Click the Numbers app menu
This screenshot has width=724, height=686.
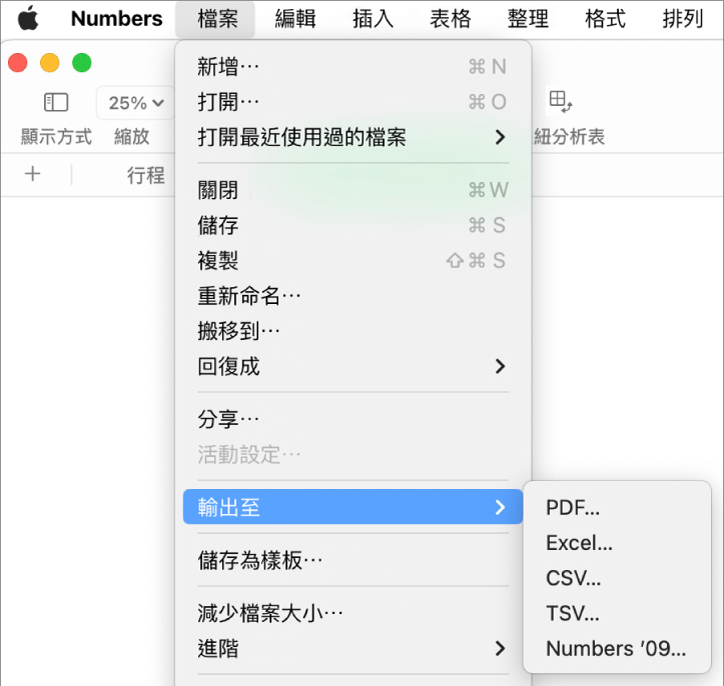click(116, 19)
